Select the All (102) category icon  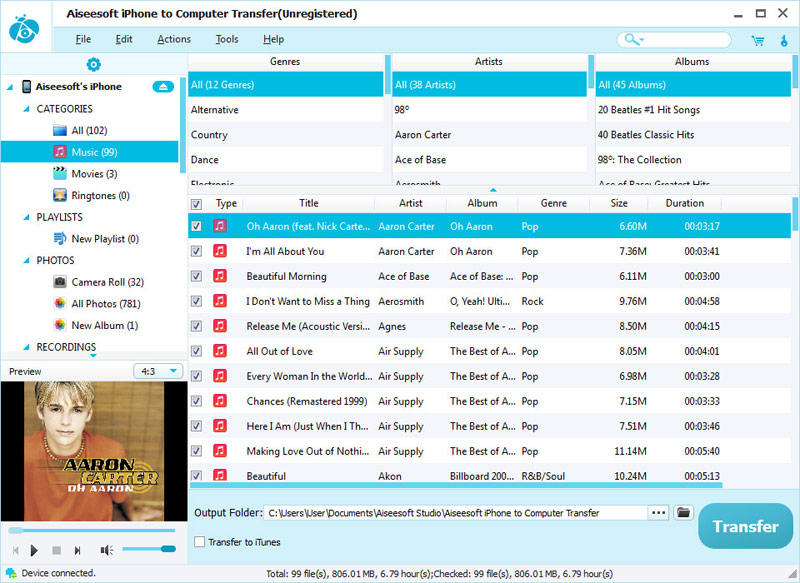[60, 131]
